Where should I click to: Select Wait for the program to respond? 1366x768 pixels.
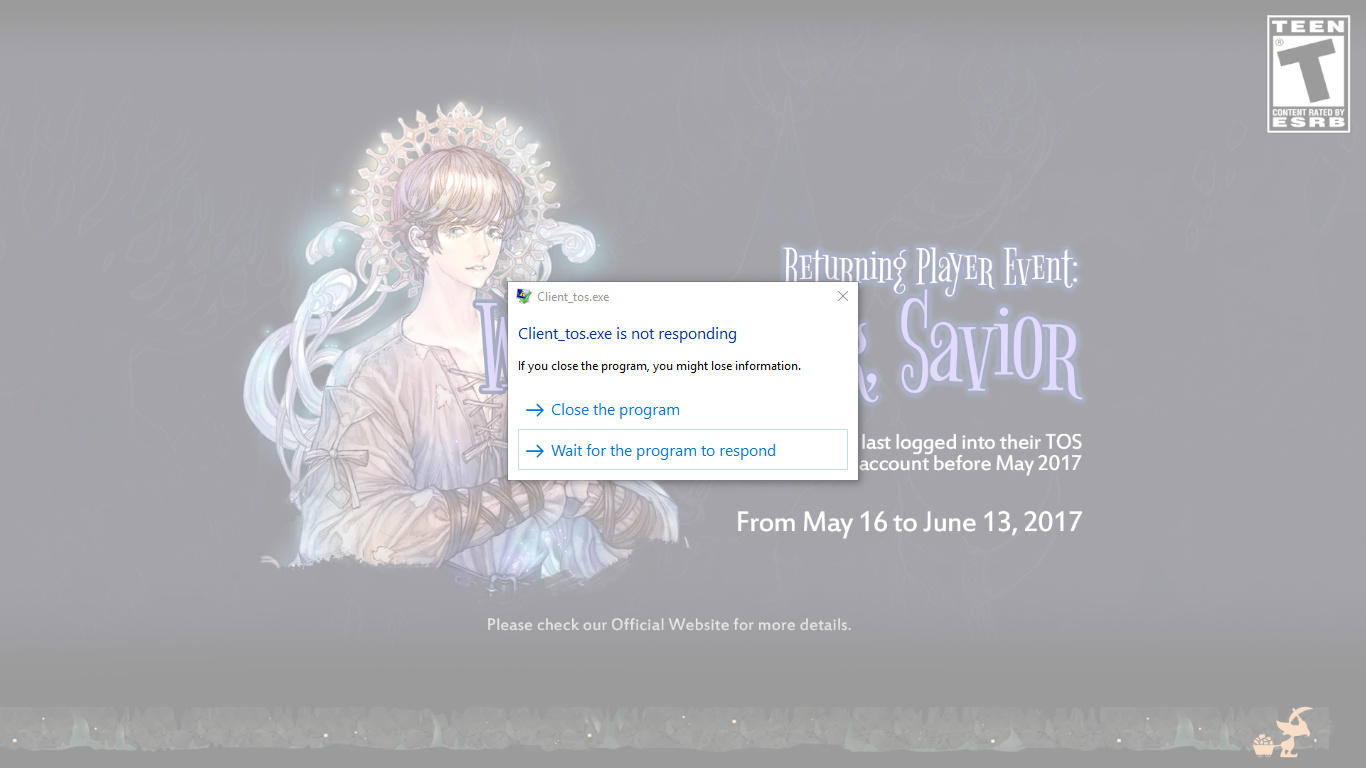pyautogui.click(x=663, y=451)
